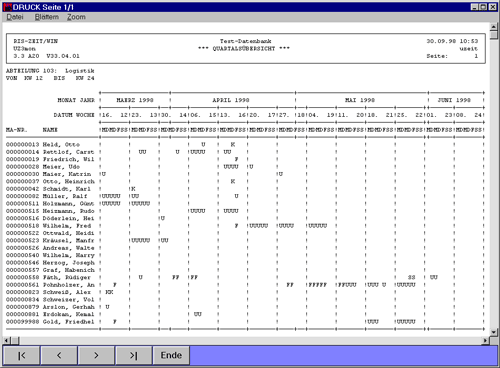The image size is (500, 368).
Task: Close the DRUCK print preview window
Action: pos(492,7)
